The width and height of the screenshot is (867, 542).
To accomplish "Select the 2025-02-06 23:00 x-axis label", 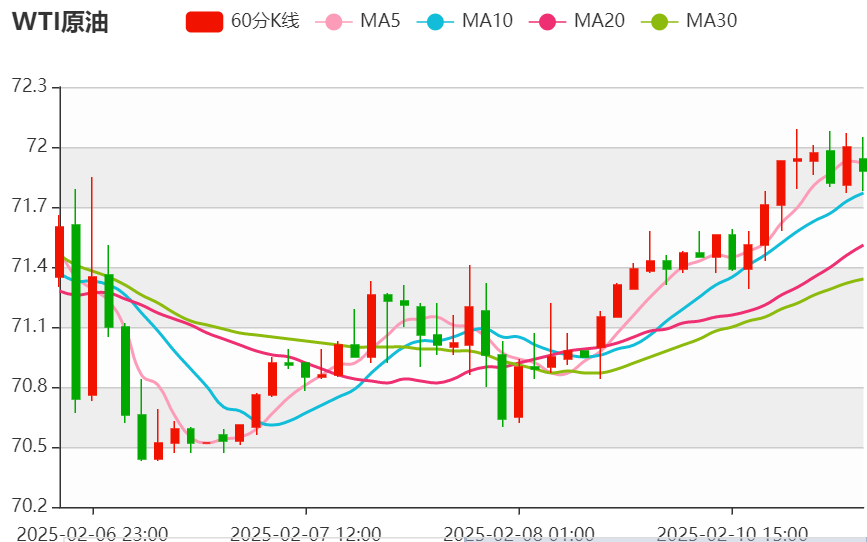I will point(93,533).
